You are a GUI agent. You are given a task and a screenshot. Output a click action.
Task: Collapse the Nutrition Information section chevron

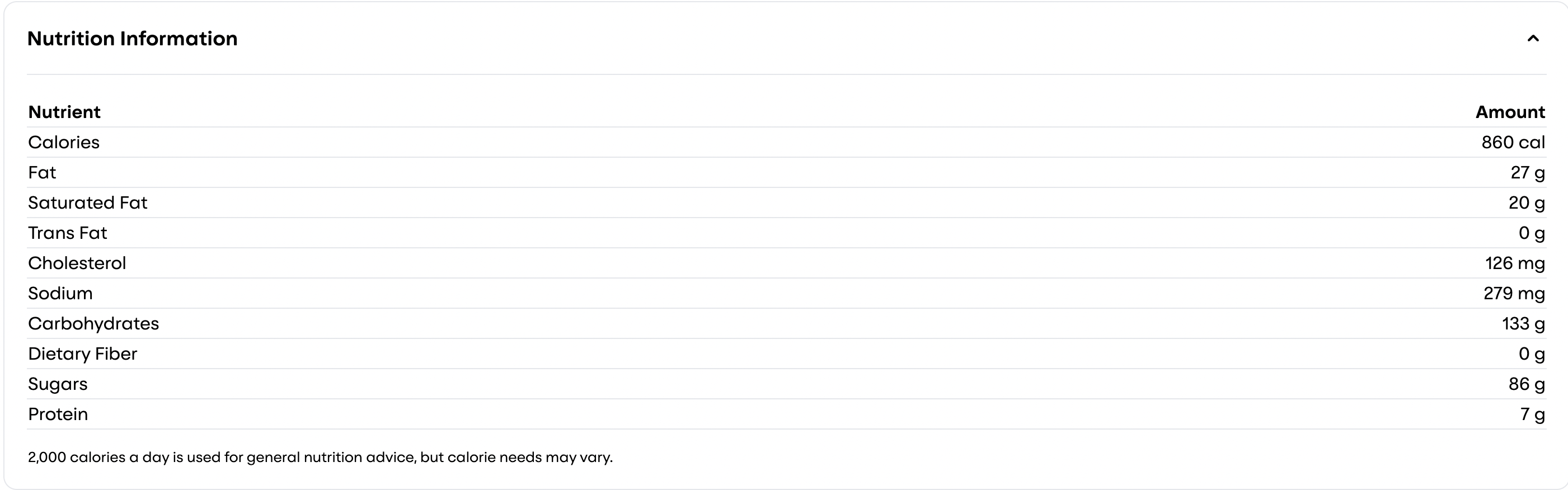(x=1533, y=39)
